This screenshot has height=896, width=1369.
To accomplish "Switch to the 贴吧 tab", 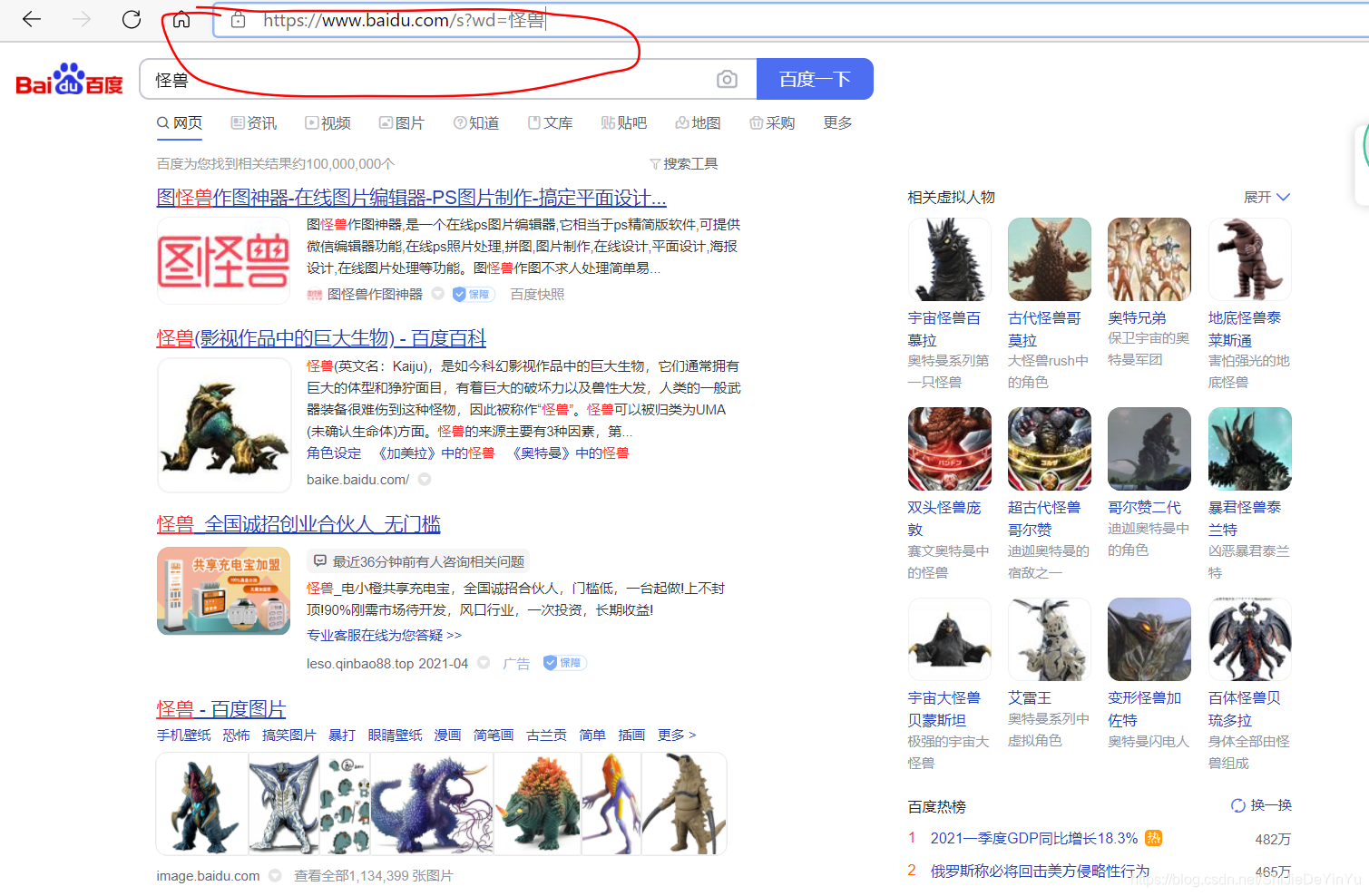I will (x=624, y=122).
